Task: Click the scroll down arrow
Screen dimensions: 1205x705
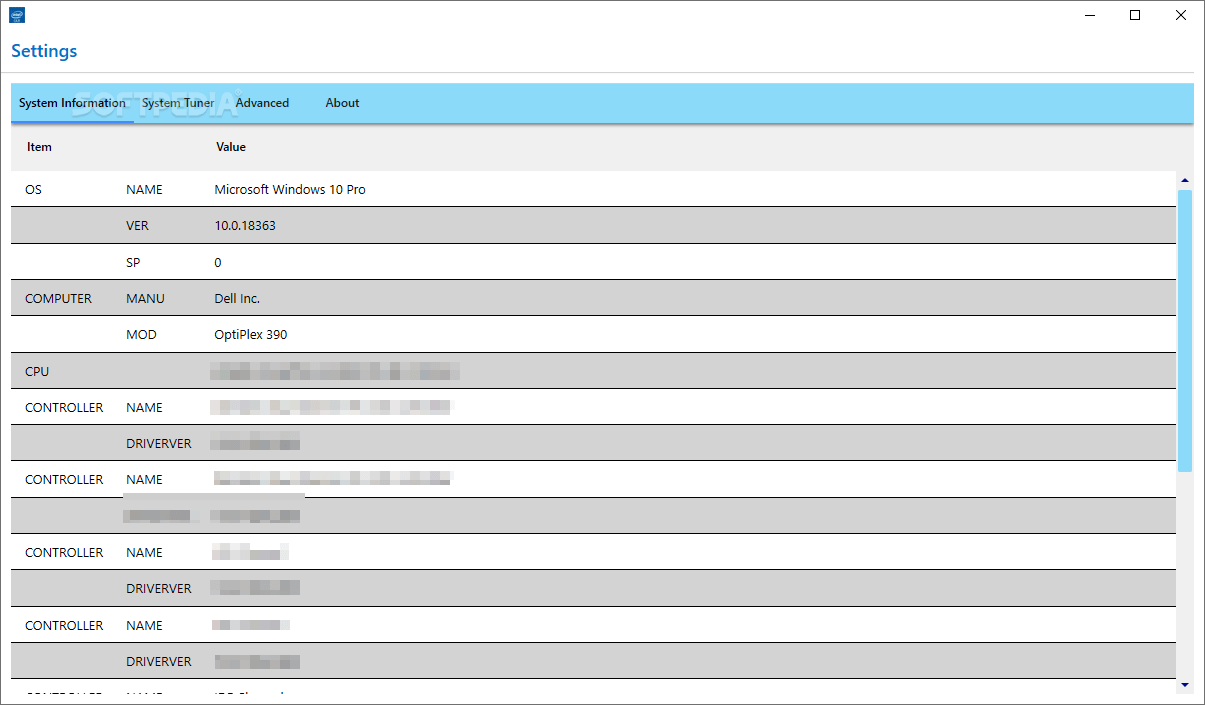Action: click(1185, 685)
